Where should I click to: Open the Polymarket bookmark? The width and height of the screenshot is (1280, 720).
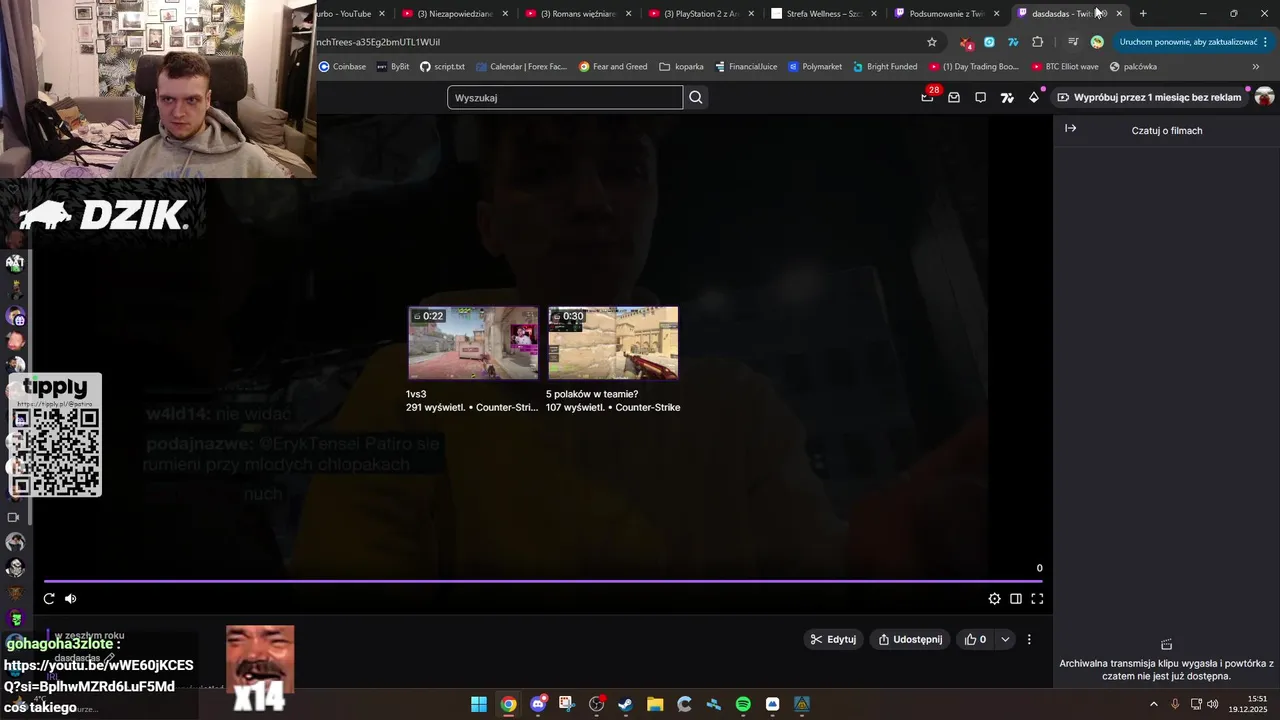coord(815,67)
